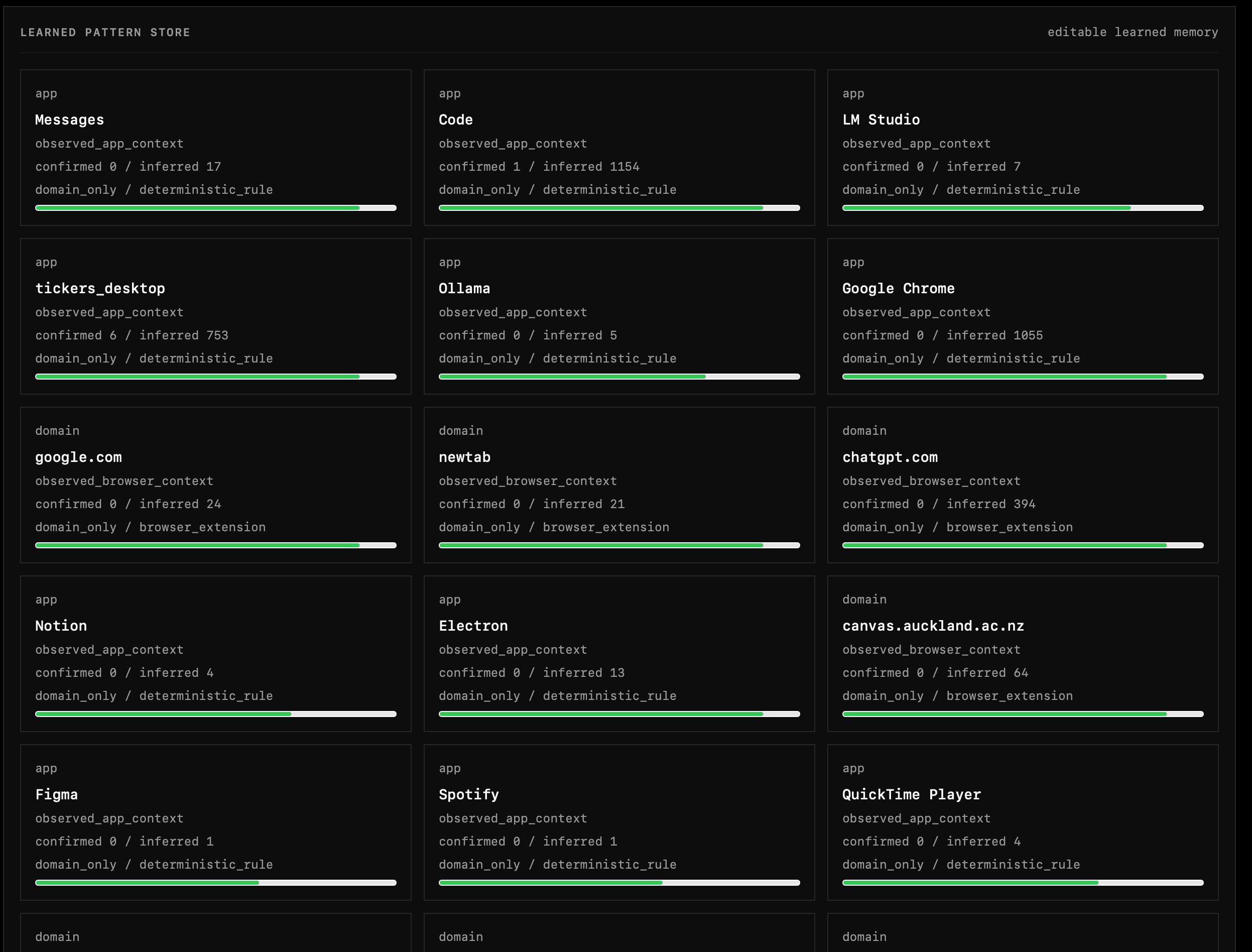
Task: Select the Code app pattern title
Action: (455, 120)
